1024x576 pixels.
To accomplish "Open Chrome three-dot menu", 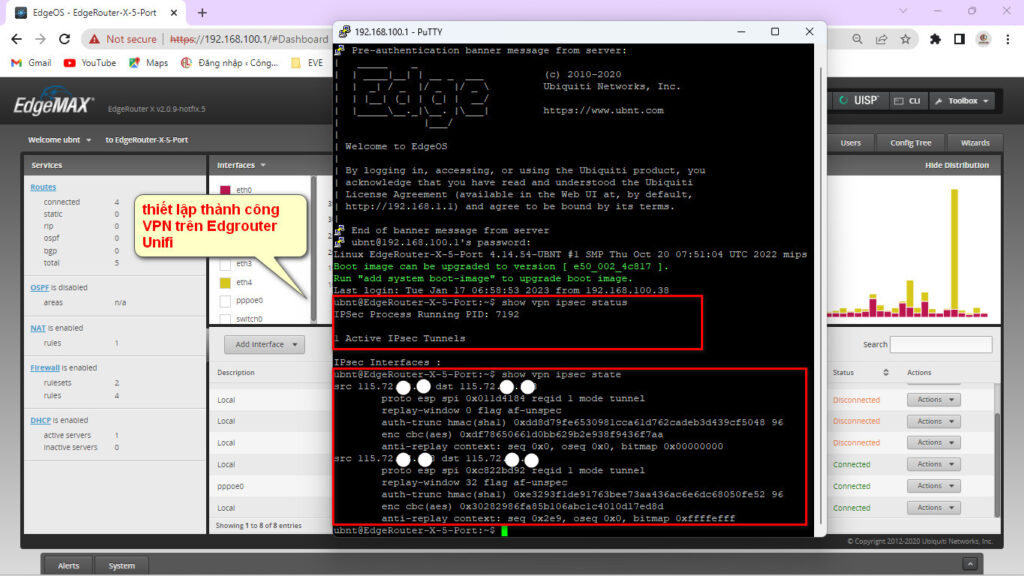I will (1009, 39).
